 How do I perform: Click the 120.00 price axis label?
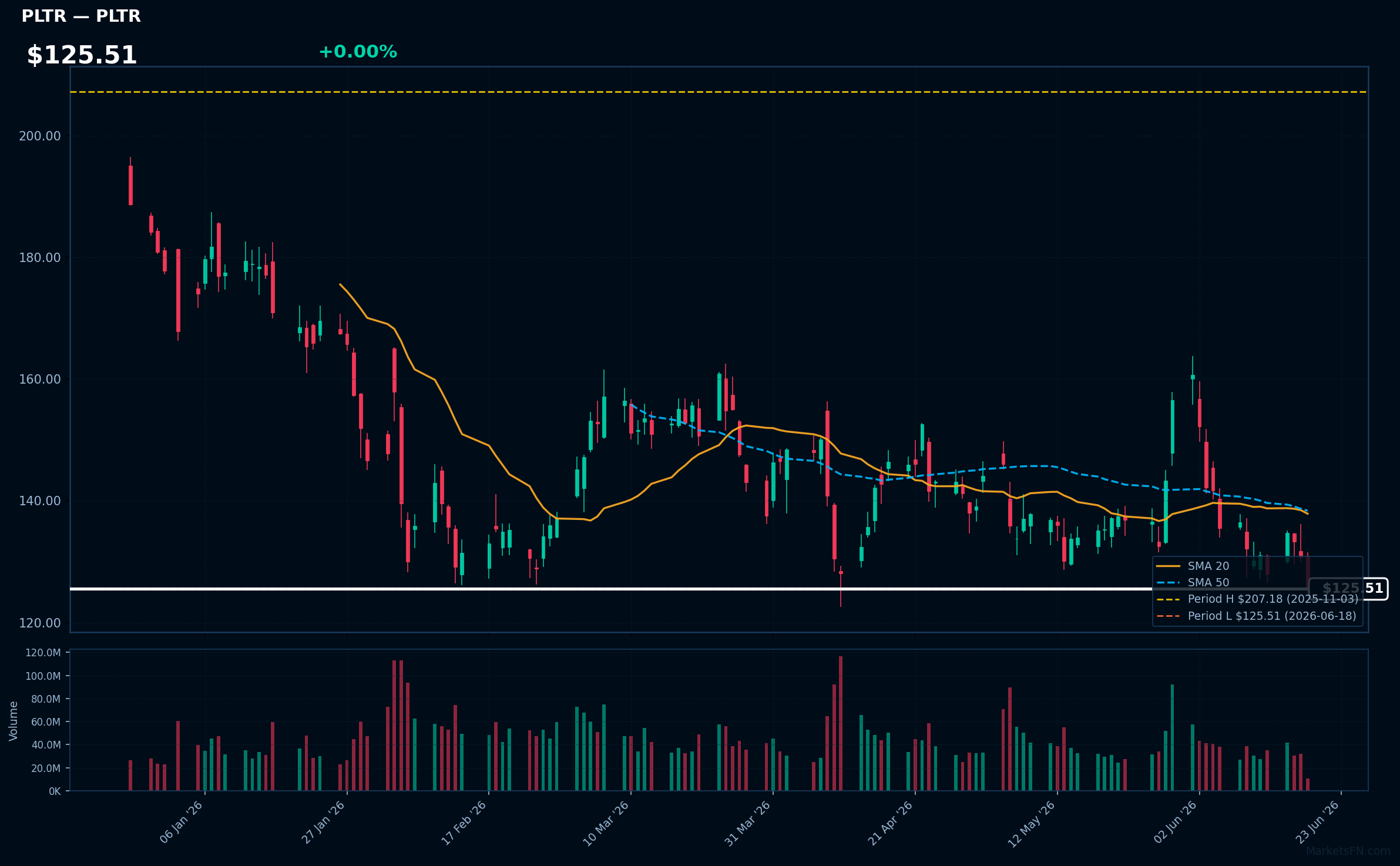40,623
